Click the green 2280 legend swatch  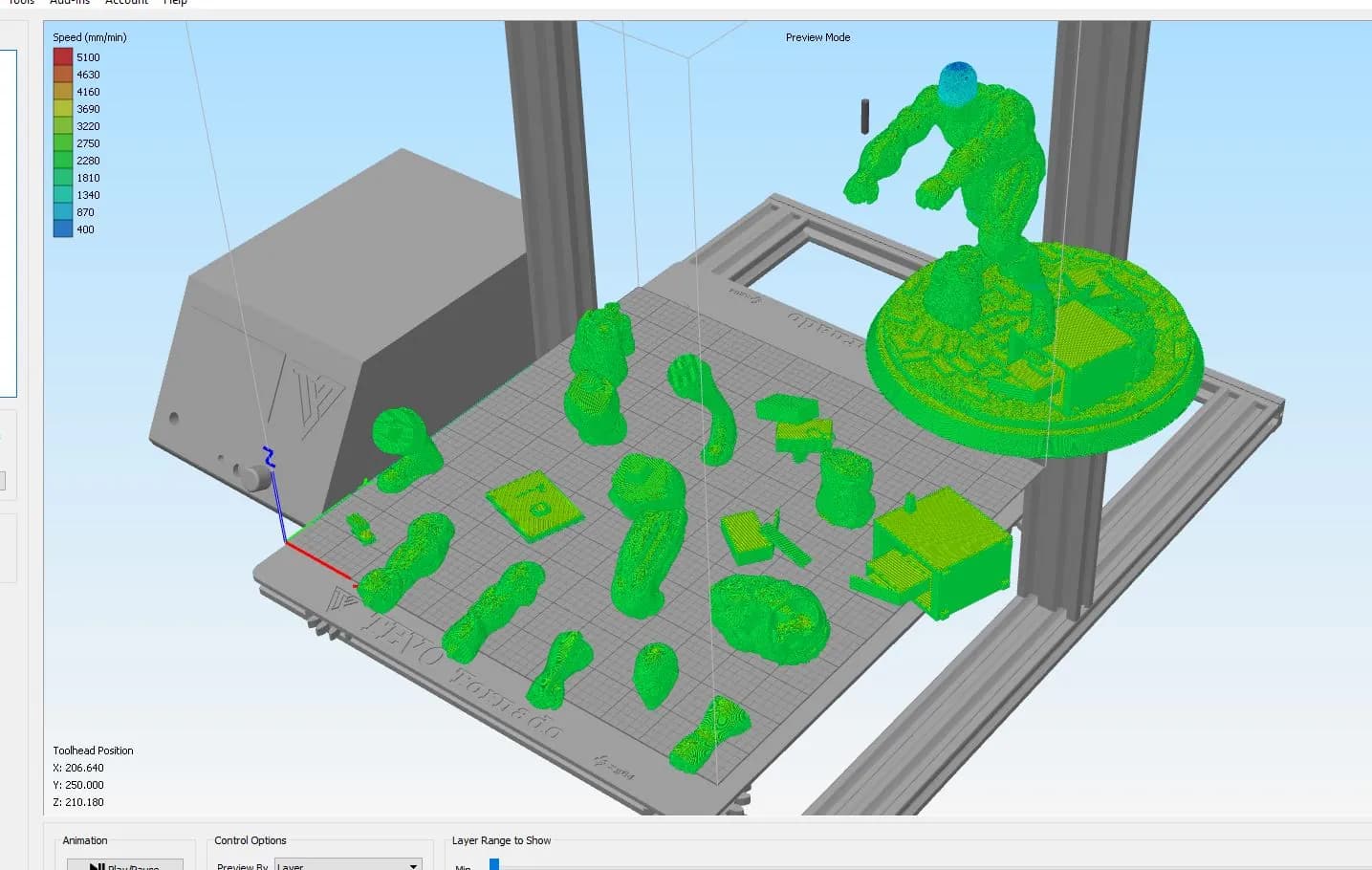(x=63, y=161)
